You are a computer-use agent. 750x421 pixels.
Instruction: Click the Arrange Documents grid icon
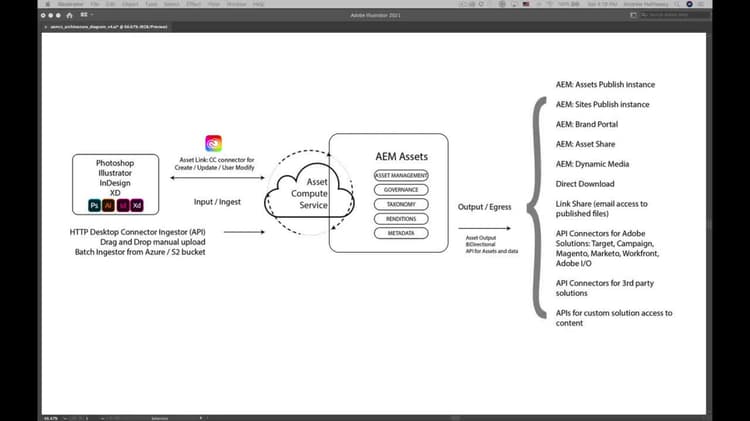click(x=84, y=15)
